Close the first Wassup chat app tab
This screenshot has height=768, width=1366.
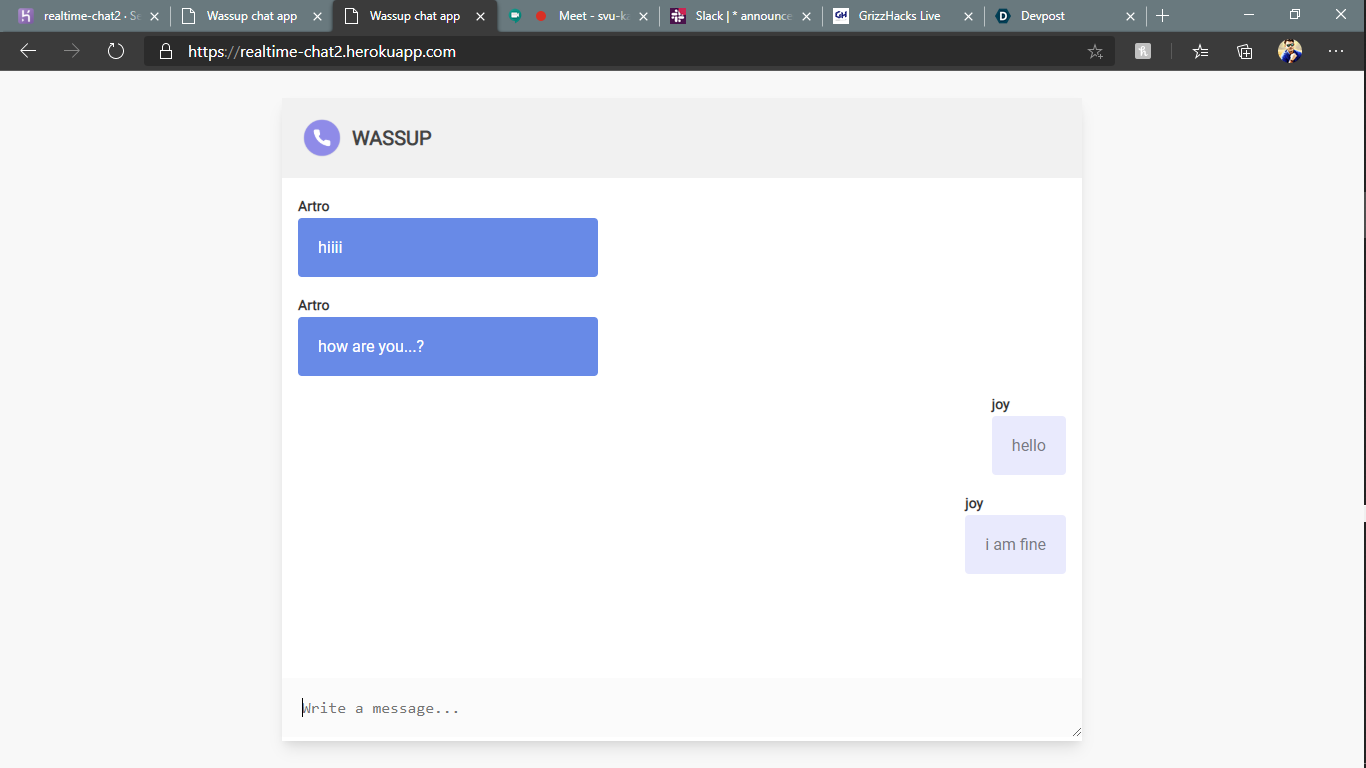tap(317, 16)
